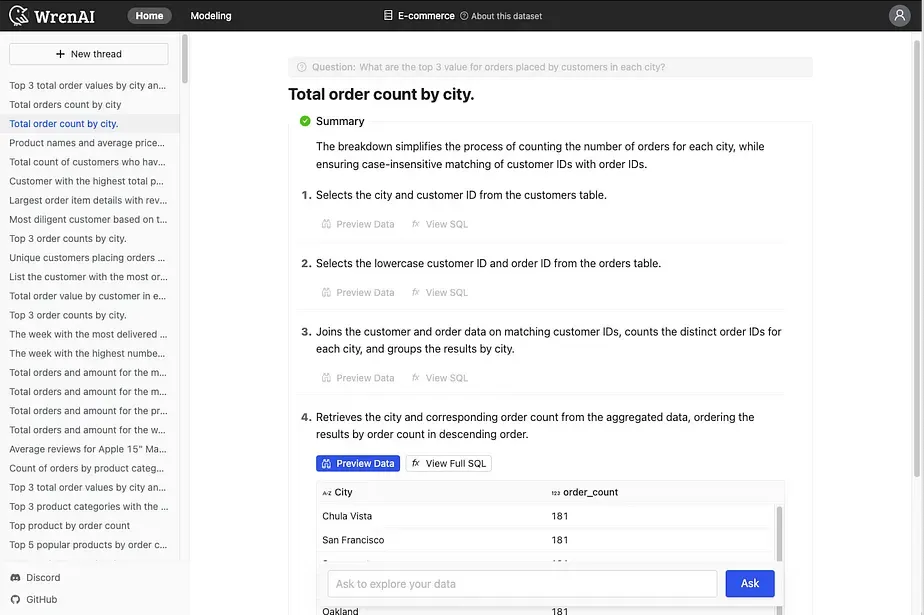Switch to the Home tab
Screen dimensions: 924x615
coord(149,16)
